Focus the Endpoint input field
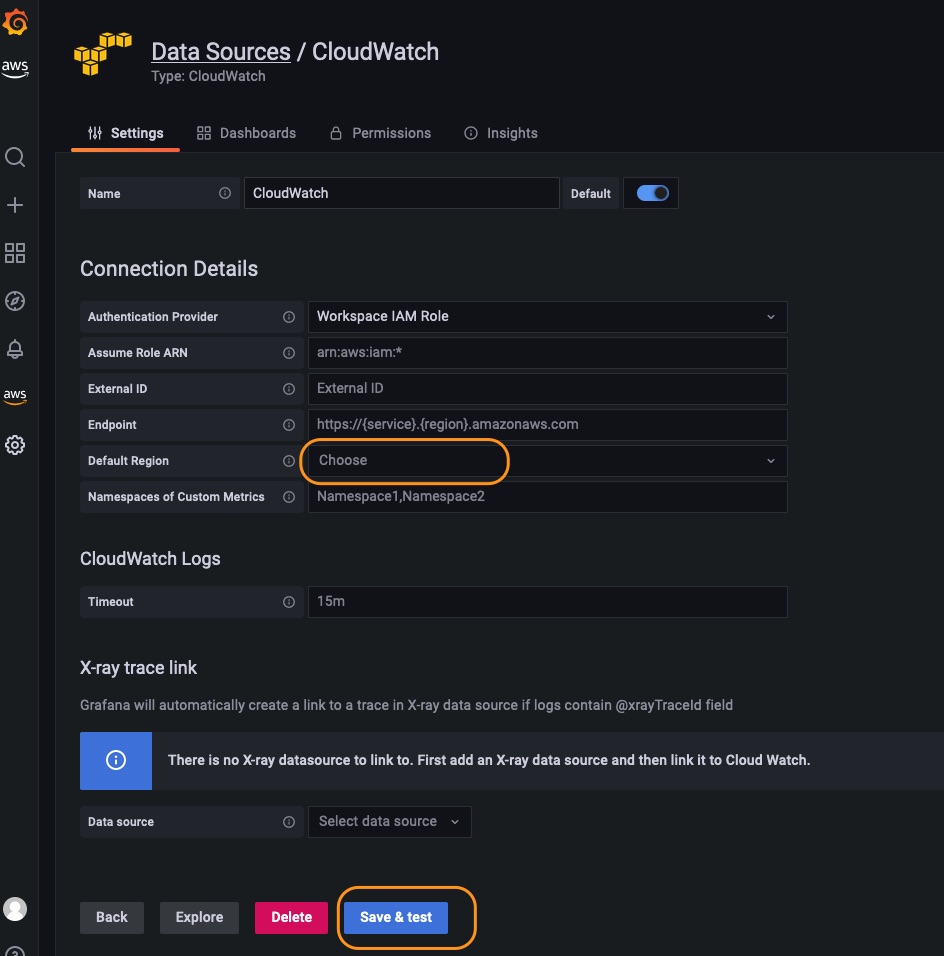 pos(548,425)
